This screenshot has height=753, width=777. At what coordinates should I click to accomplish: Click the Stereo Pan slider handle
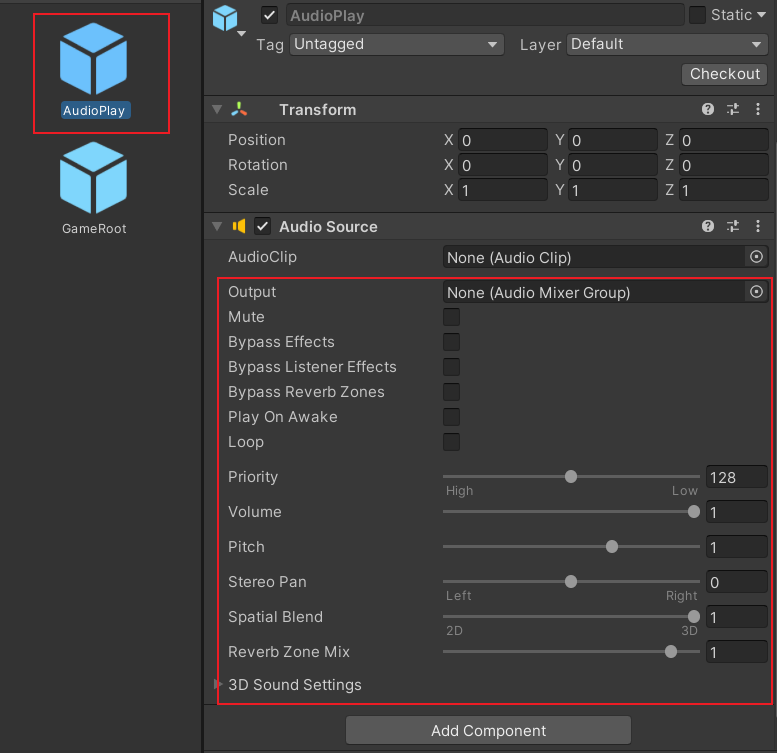coord(571,582)
